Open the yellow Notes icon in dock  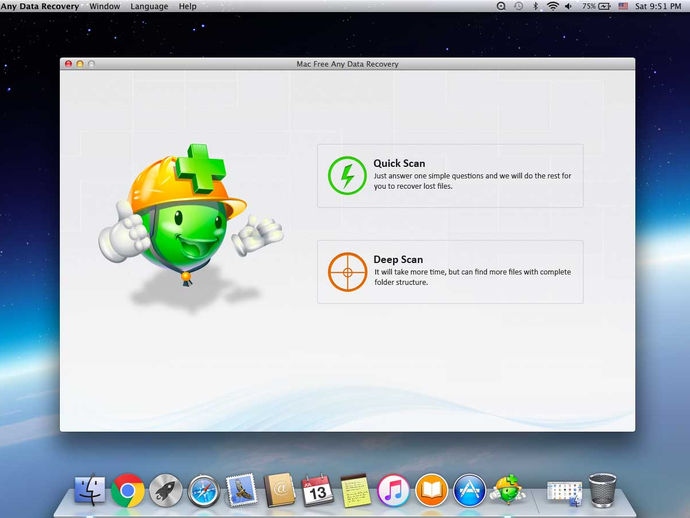(355, 490)
